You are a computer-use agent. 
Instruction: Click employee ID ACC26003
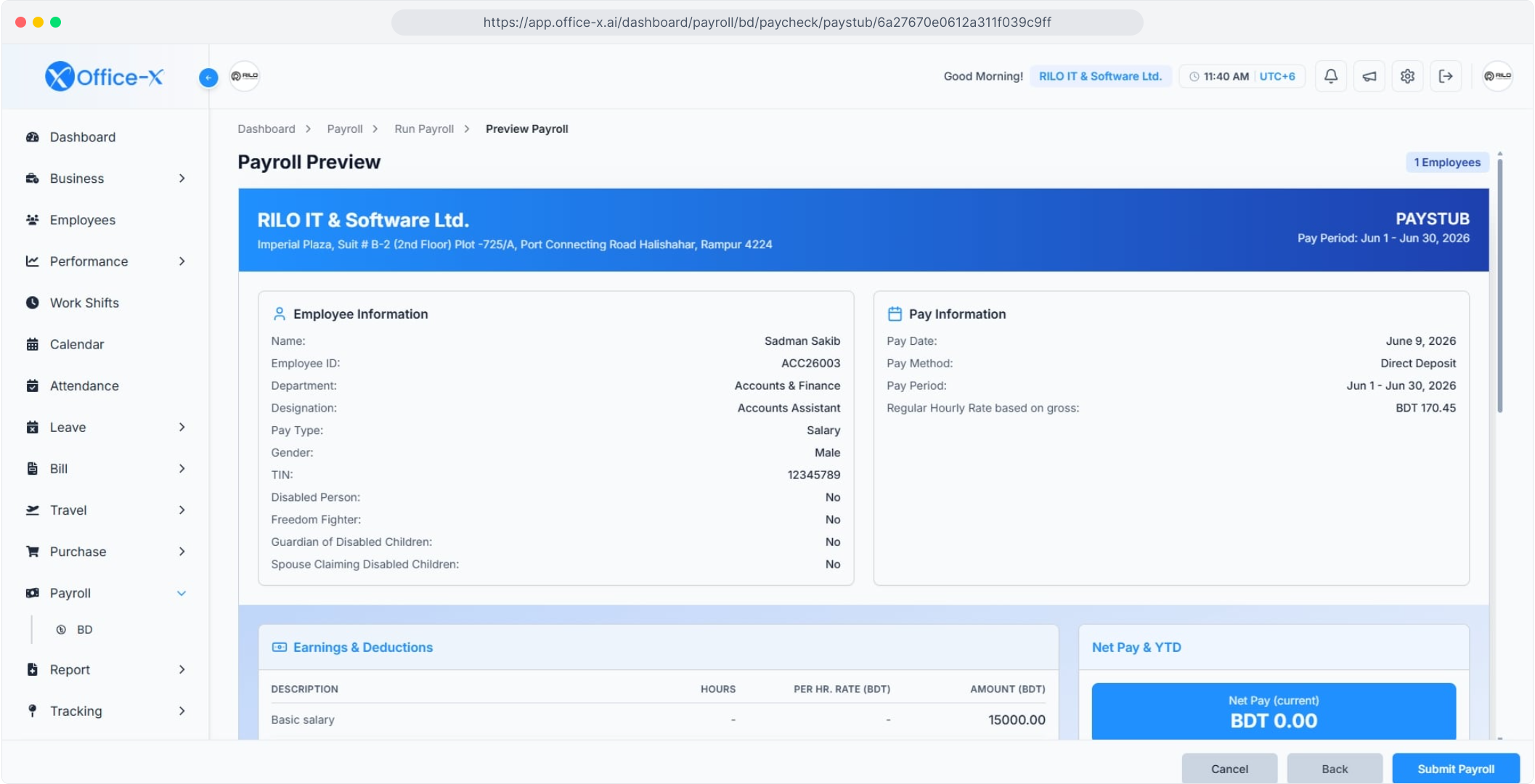tap(810, 363)
